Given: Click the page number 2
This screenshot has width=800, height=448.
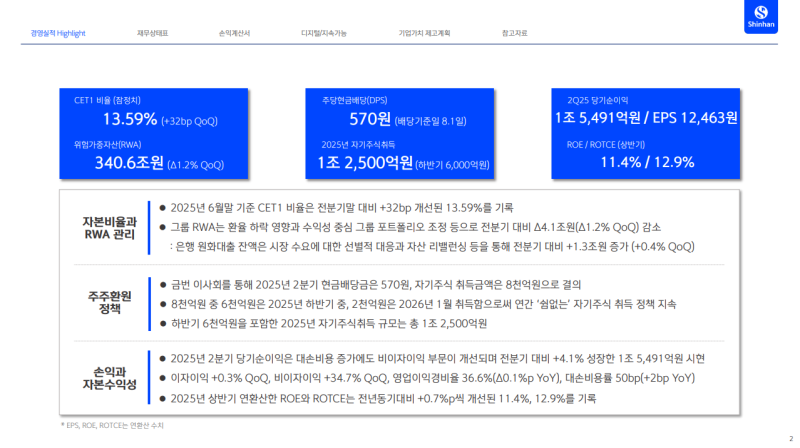Looking at the screenshot, I should point(790,438).
